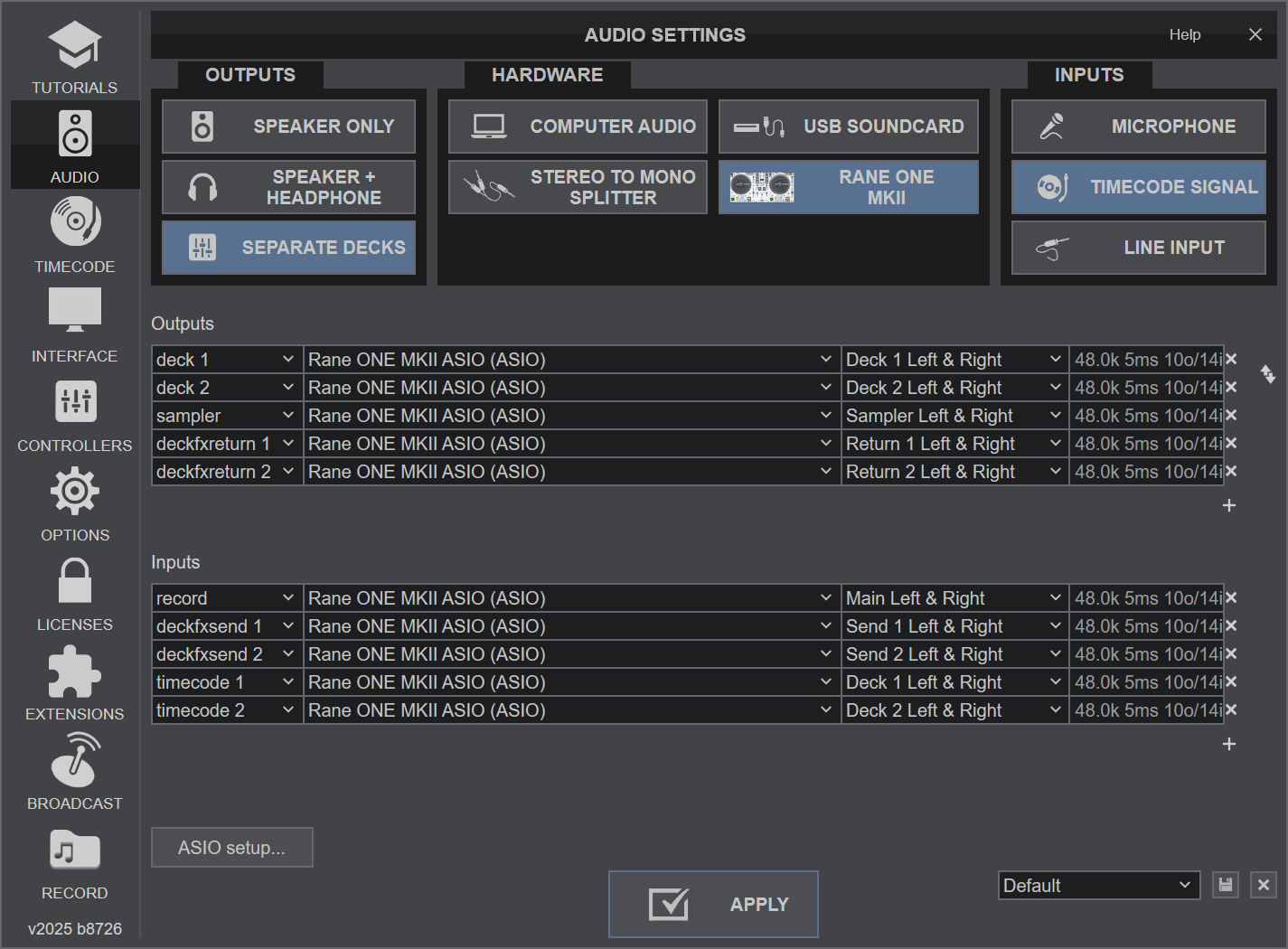Click the save audio config floppy icon

pyautogui.click(x=1225, y=885)
